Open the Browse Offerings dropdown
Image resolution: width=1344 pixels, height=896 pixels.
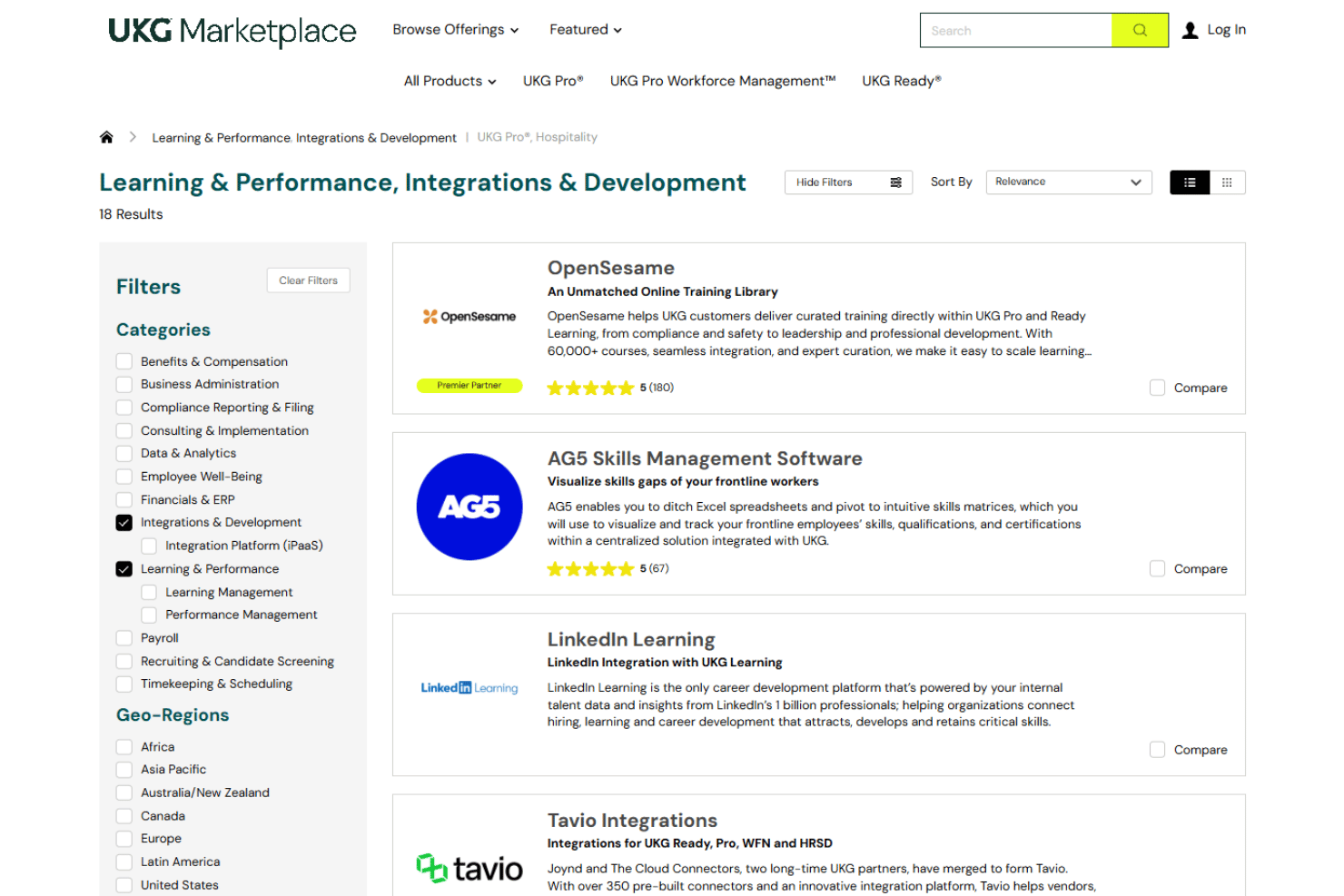point(456,30)
